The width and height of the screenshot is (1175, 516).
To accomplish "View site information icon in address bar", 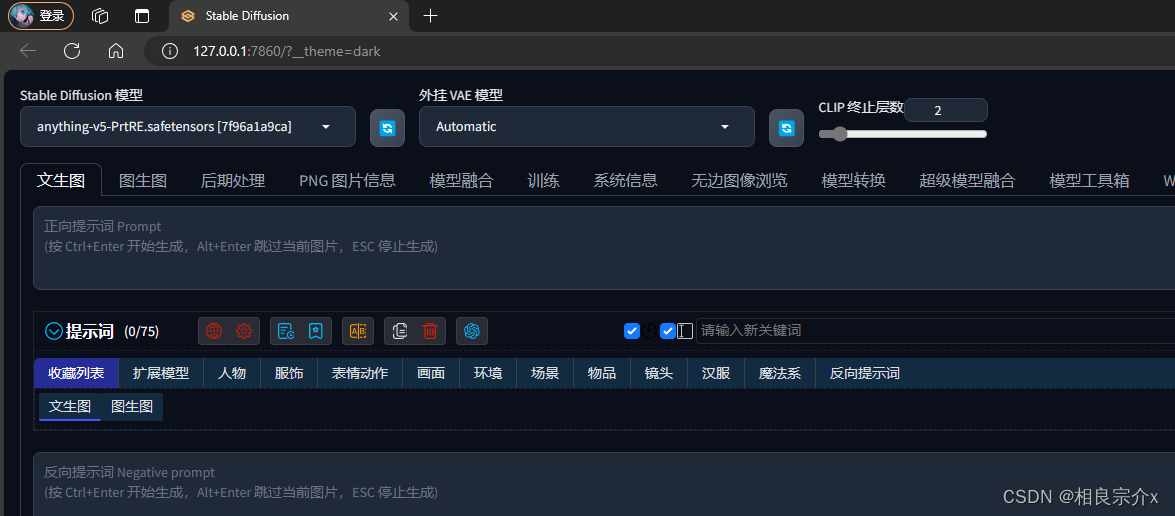I will pos(171,52).
